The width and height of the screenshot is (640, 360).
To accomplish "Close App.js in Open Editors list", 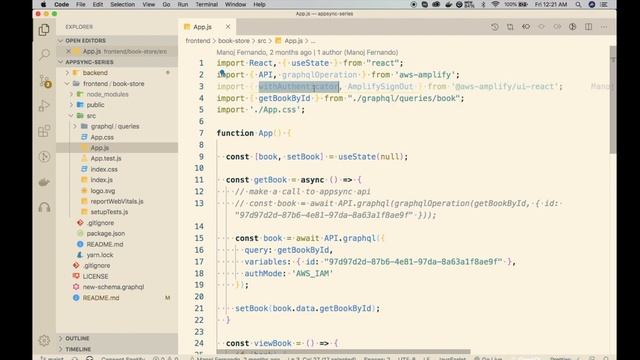I will (68, 51).
